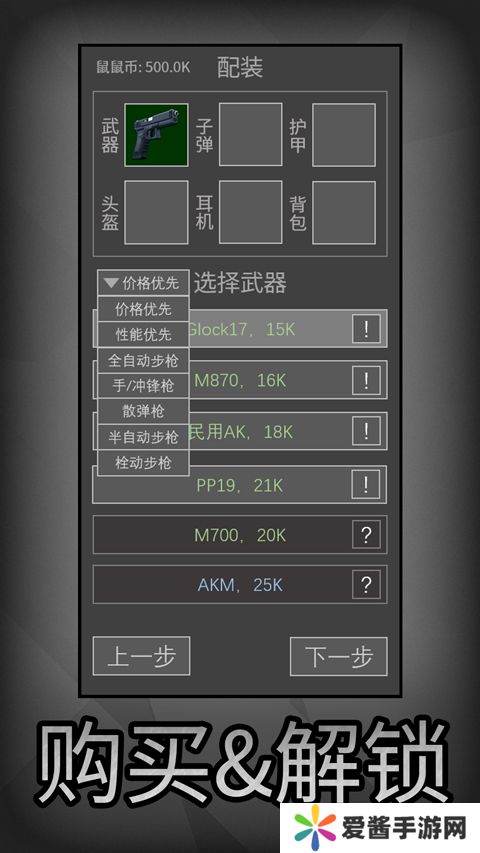Click the Glock17 info exclamation icon
Image resolution: width=480 pixels, height=853 pixels.
click(366, 329)
